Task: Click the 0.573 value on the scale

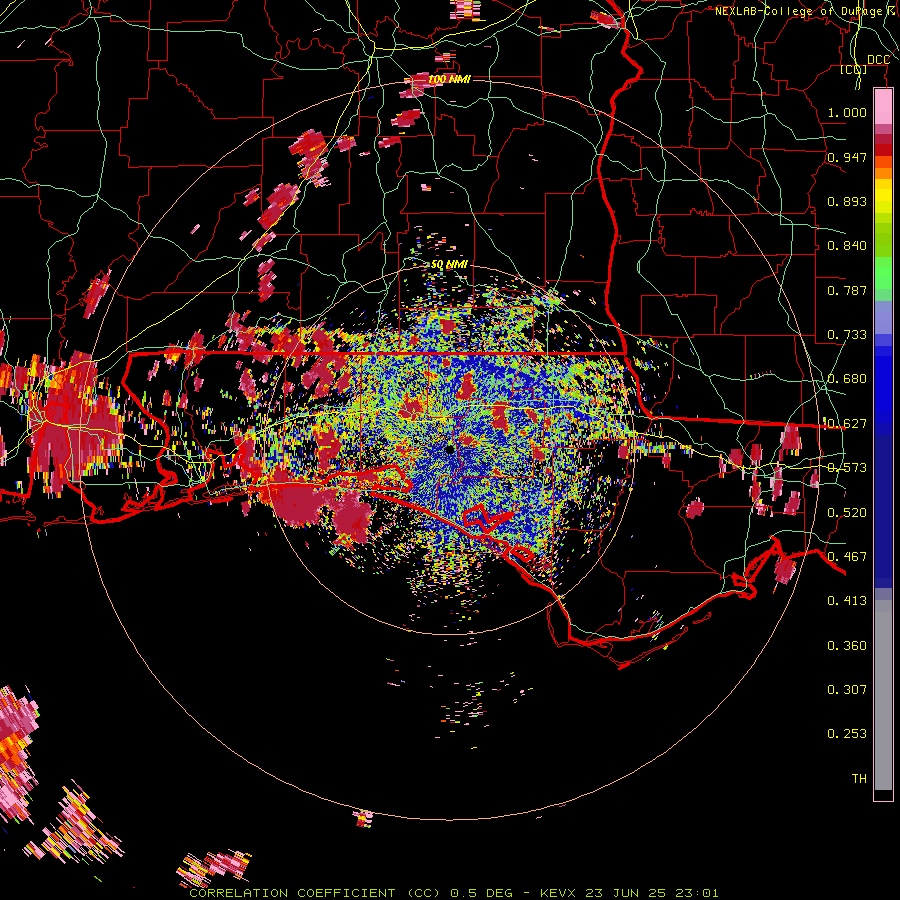Action: click(847, 468)
